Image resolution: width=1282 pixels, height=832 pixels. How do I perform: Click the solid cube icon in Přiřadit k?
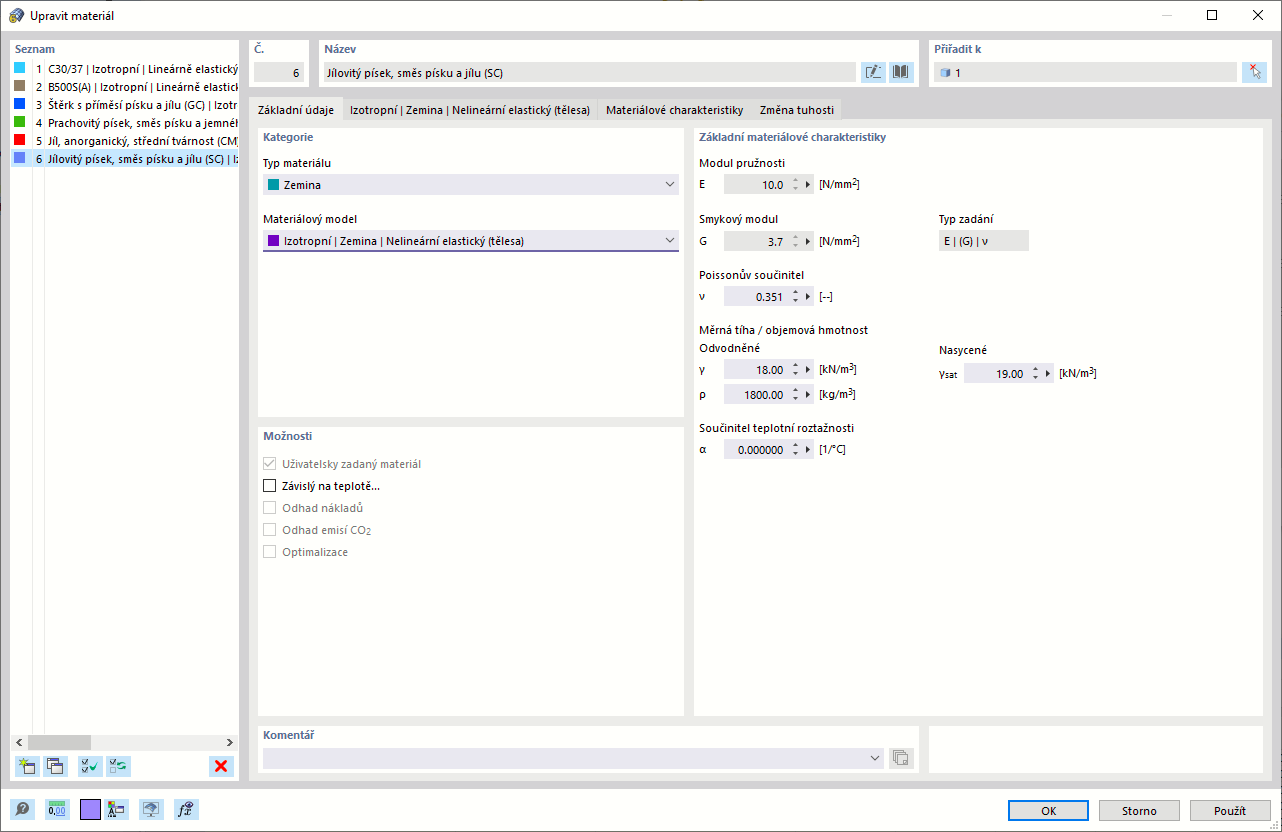click(x=945, y=73)
